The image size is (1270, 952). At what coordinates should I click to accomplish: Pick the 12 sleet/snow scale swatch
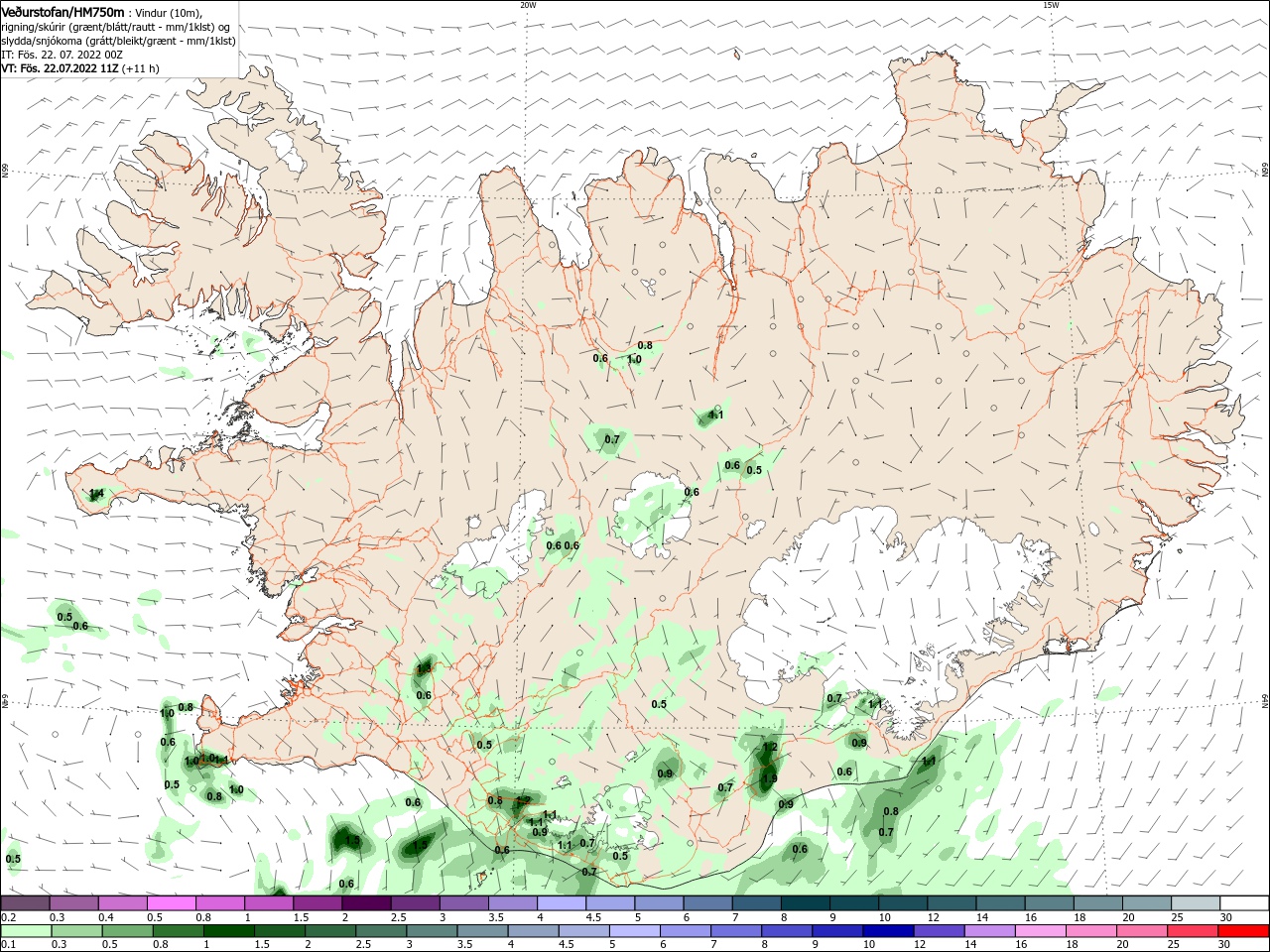pyautogui.click(x=952, y=903)
